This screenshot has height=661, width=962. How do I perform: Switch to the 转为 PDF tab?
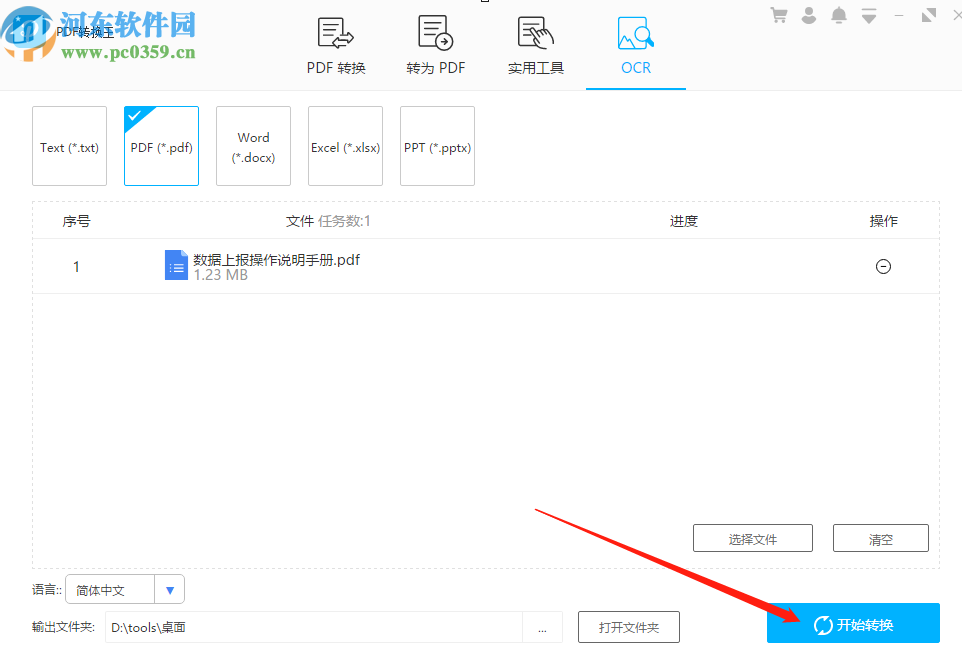tap(436, 46)
